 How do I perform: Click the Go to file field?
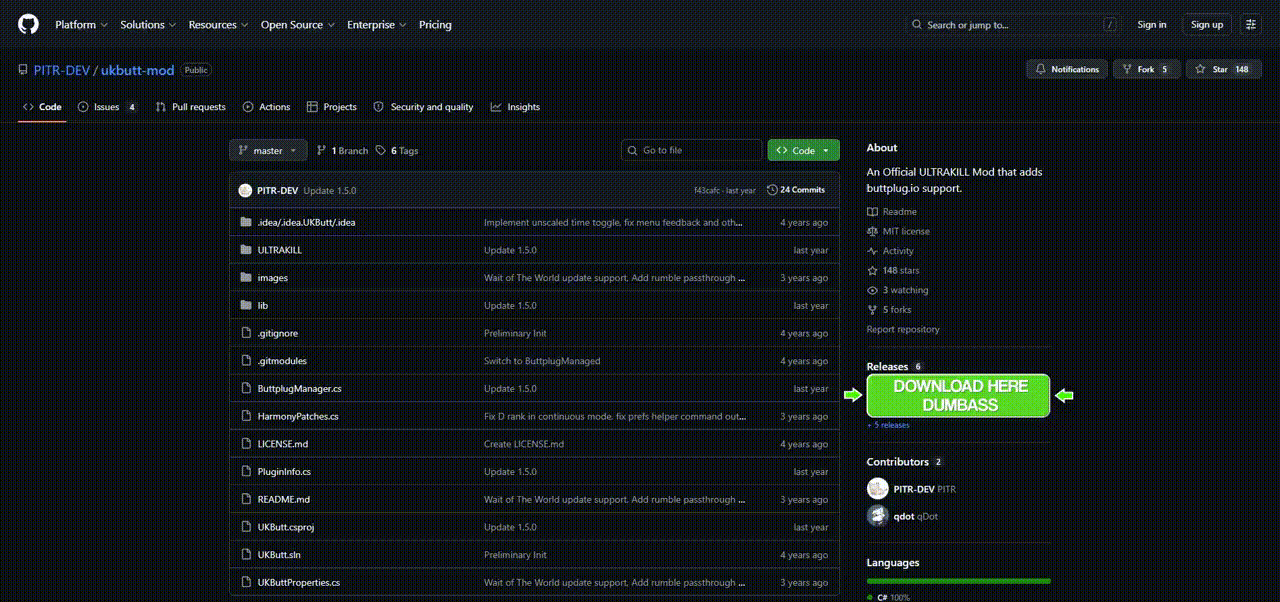pyautogui.click(x=692, y=150)
